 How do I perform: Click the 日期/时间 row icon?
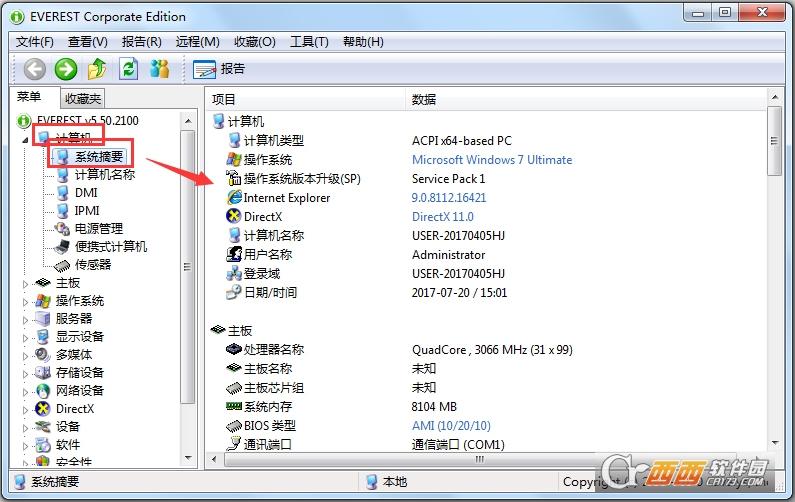234,292
